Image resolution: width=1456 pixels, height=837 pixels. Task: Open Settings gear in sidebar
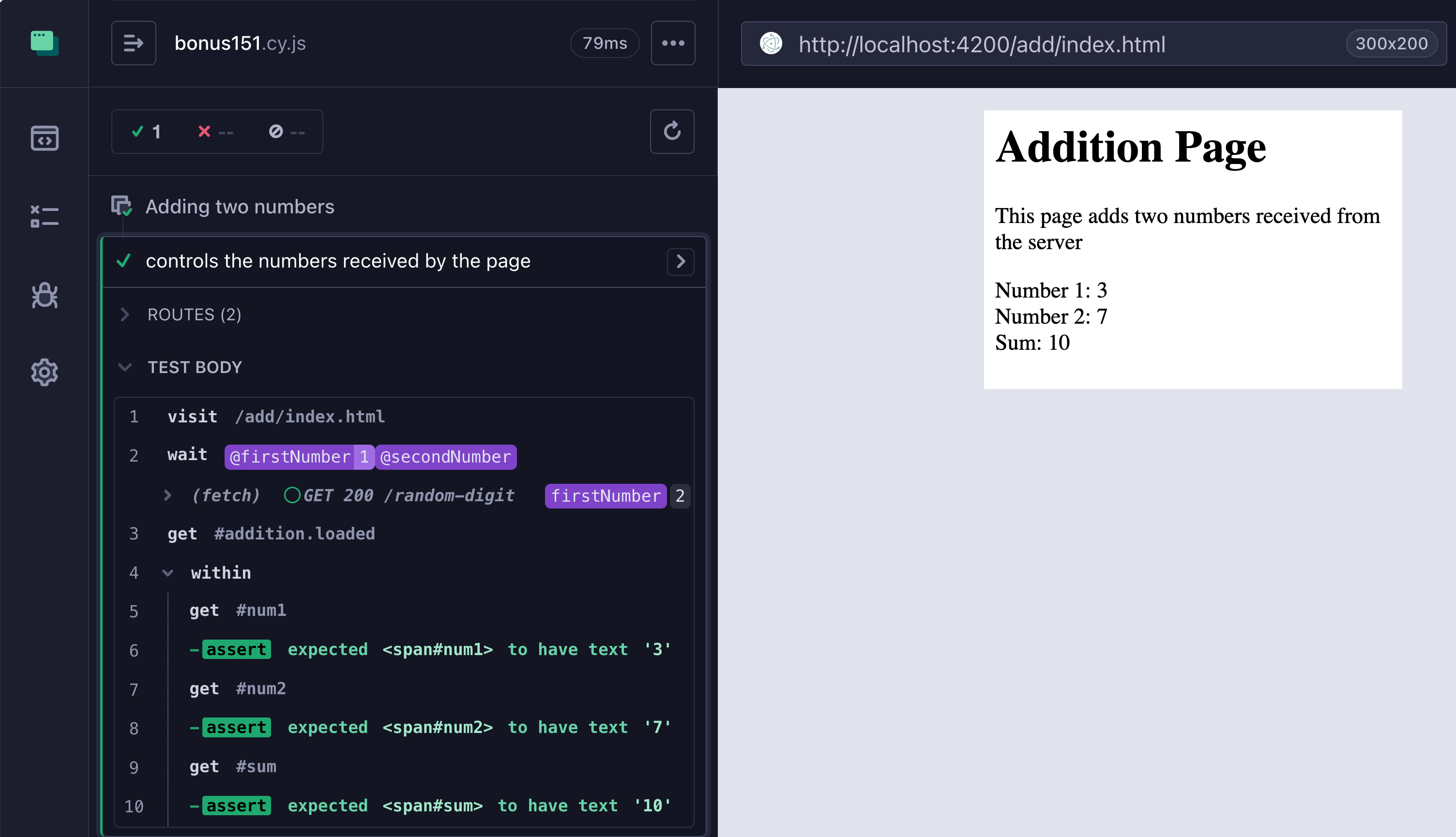[x=44, y=373]
